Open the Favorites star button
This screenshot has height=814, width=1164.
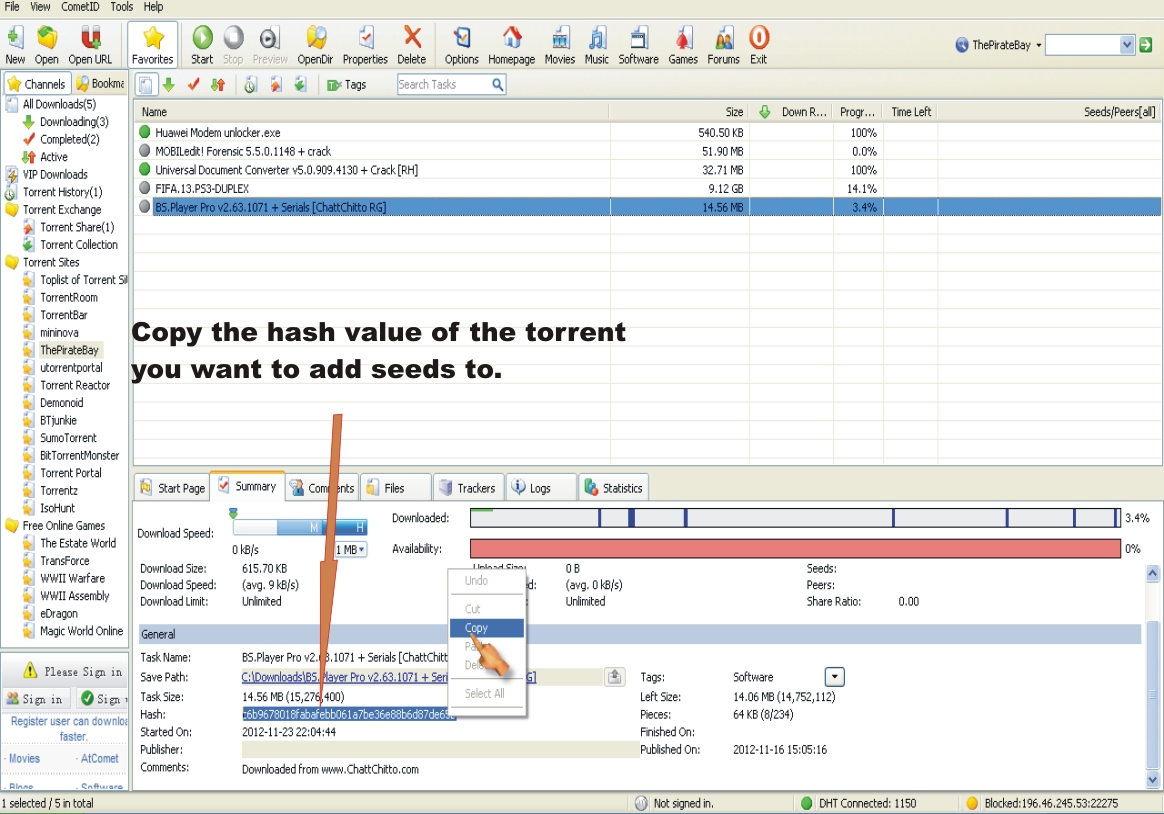[152, 45]
